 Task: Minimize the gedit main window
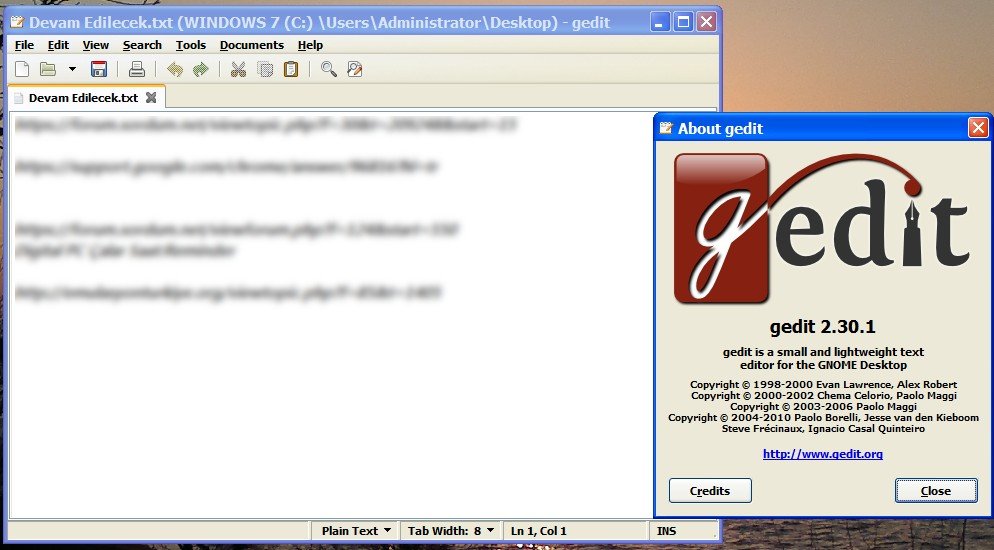[660, 23]
